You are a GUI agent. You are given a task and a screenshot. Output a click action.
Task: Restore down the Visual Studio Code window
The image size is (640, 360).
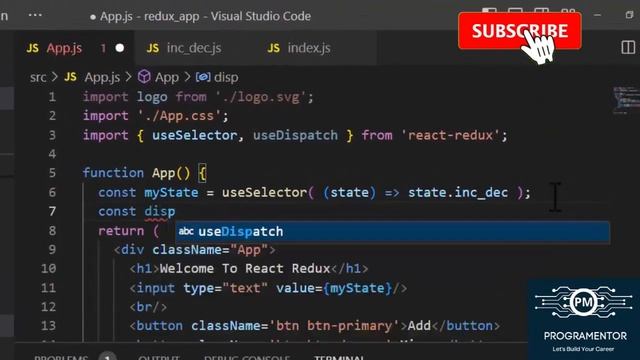click(x=629, y=15)
